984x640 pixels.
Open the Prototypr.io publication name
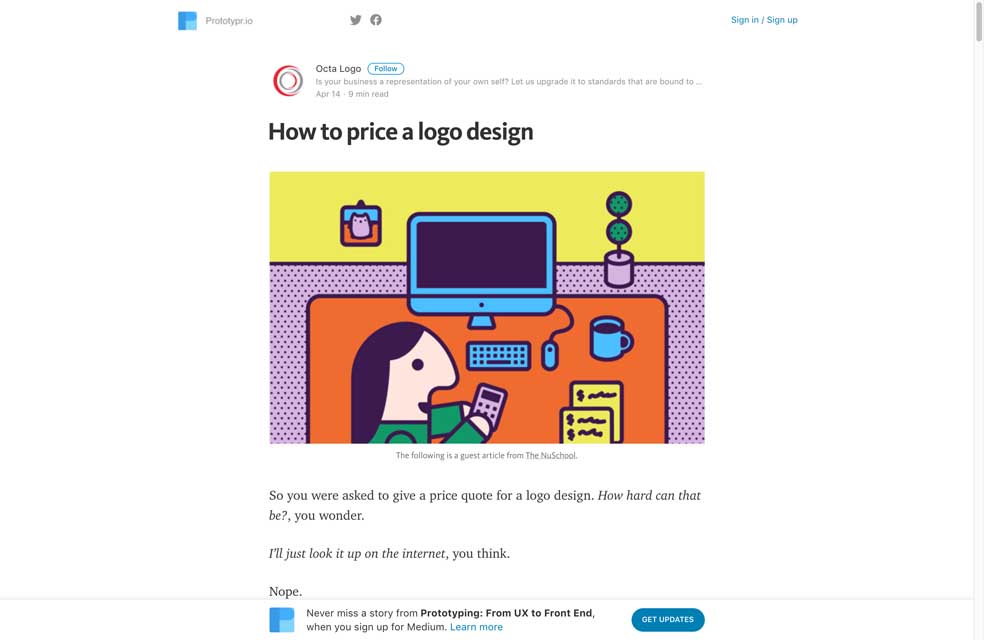point(229,21)
